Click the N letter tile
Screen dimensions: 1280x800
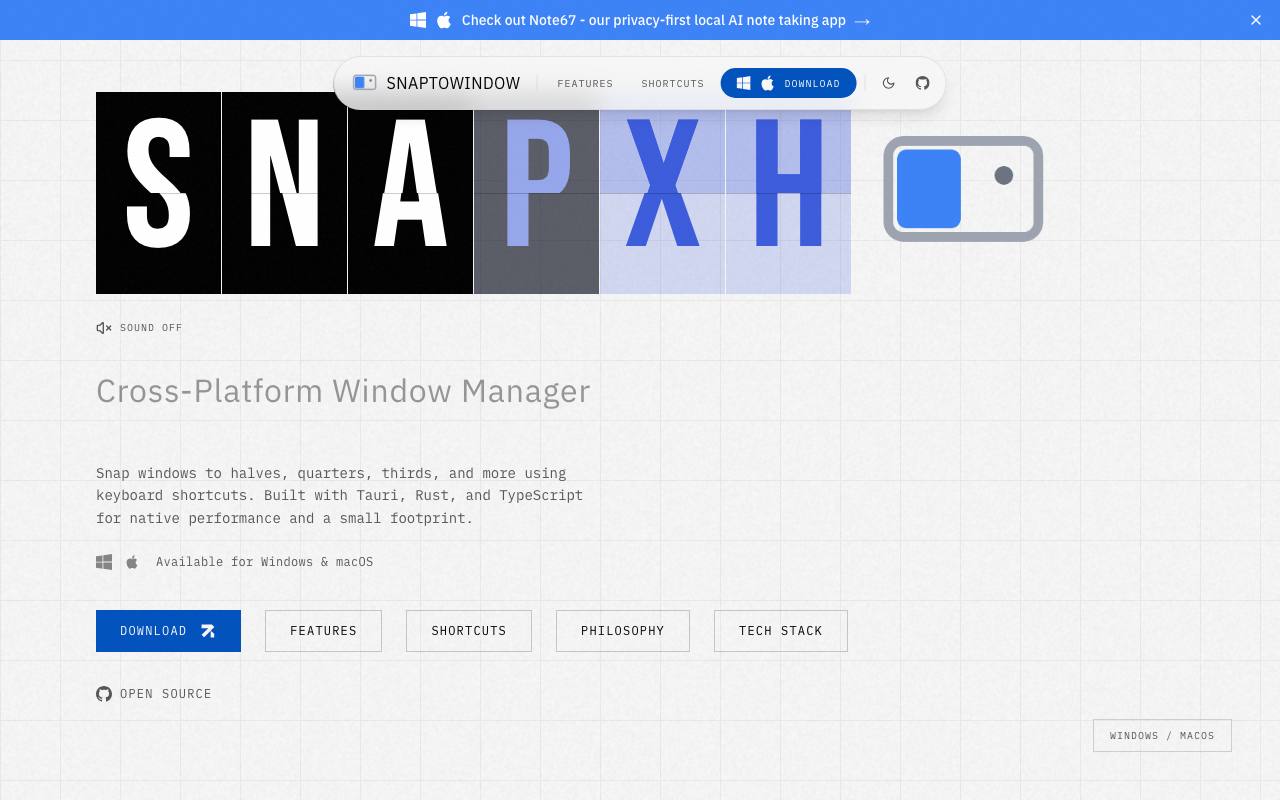point(284,193)
